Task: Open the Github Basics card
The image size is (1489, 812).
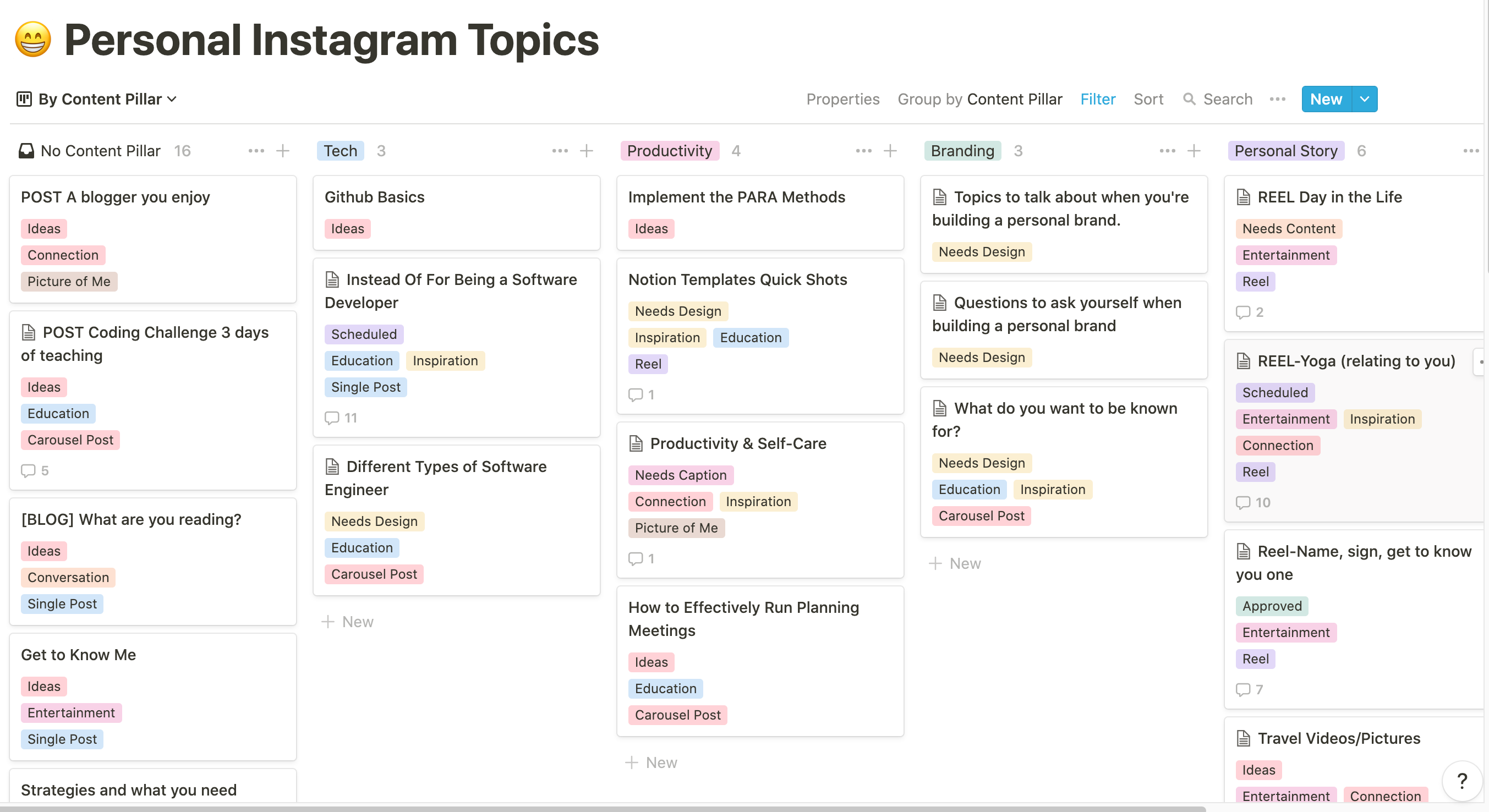Action: tap(375, 197)
